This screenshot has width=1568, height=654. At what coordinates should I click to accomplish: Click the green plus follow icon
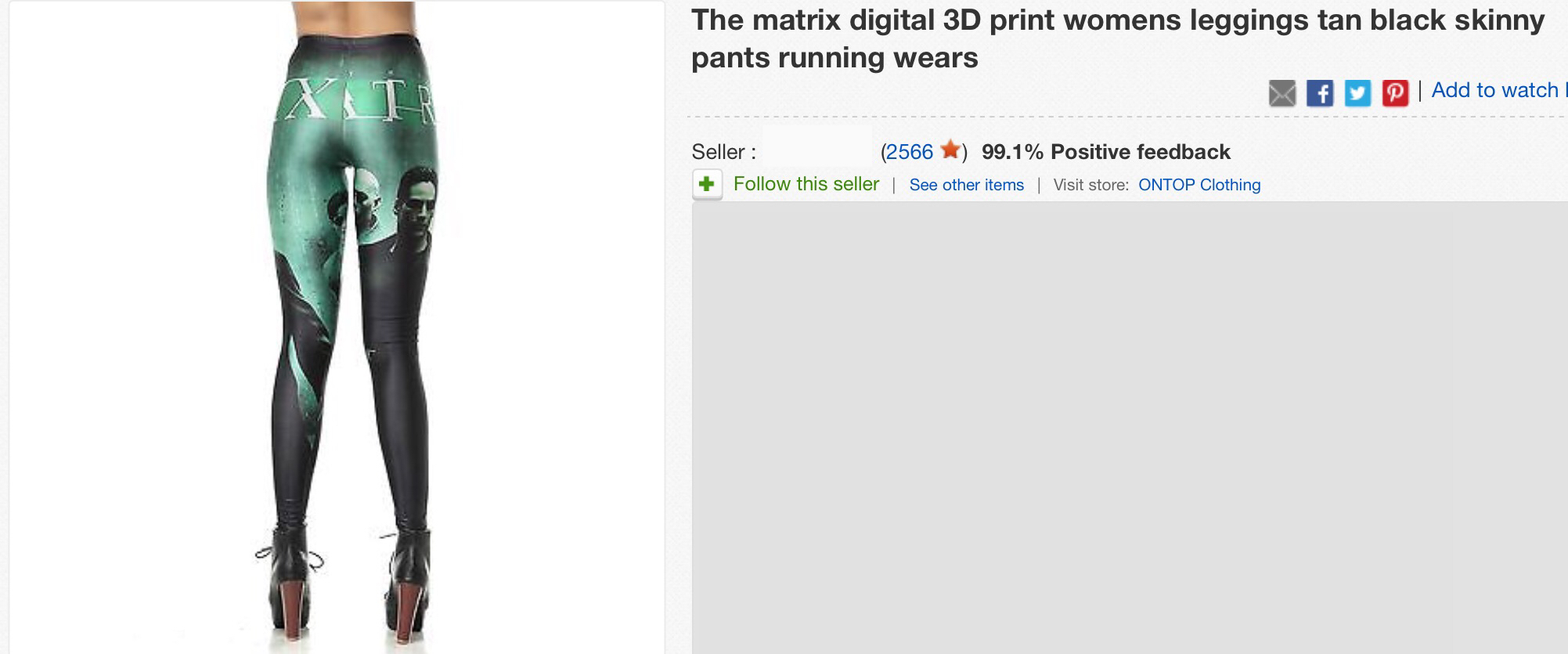click(707, 185)
